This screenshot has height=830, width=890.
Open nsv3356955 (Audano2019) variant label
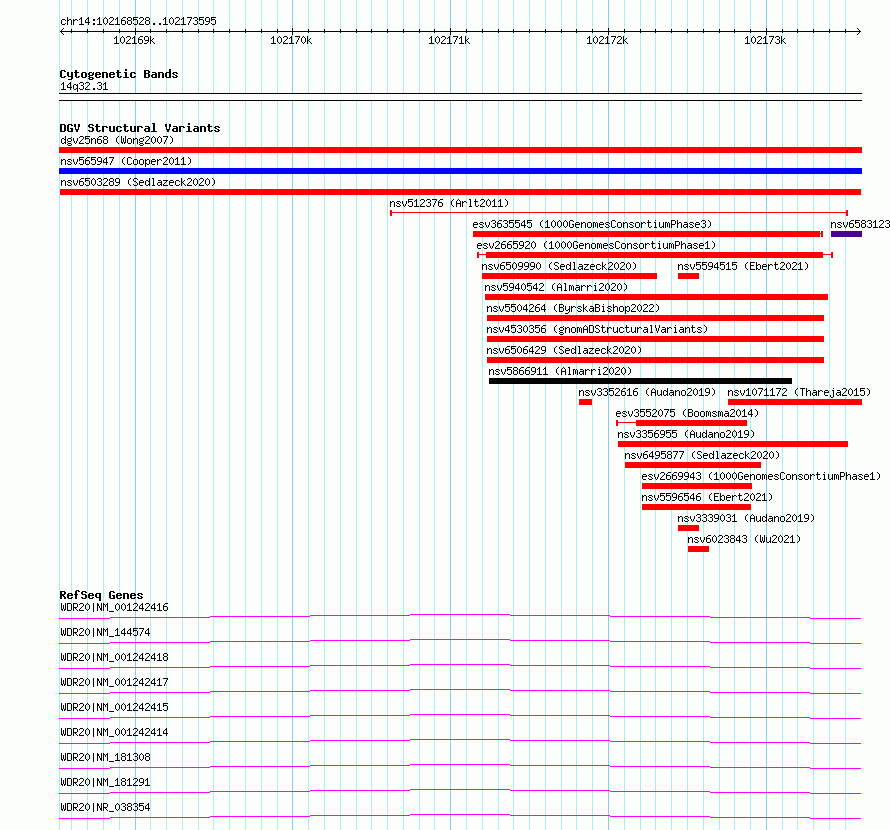tap(686, 434)
